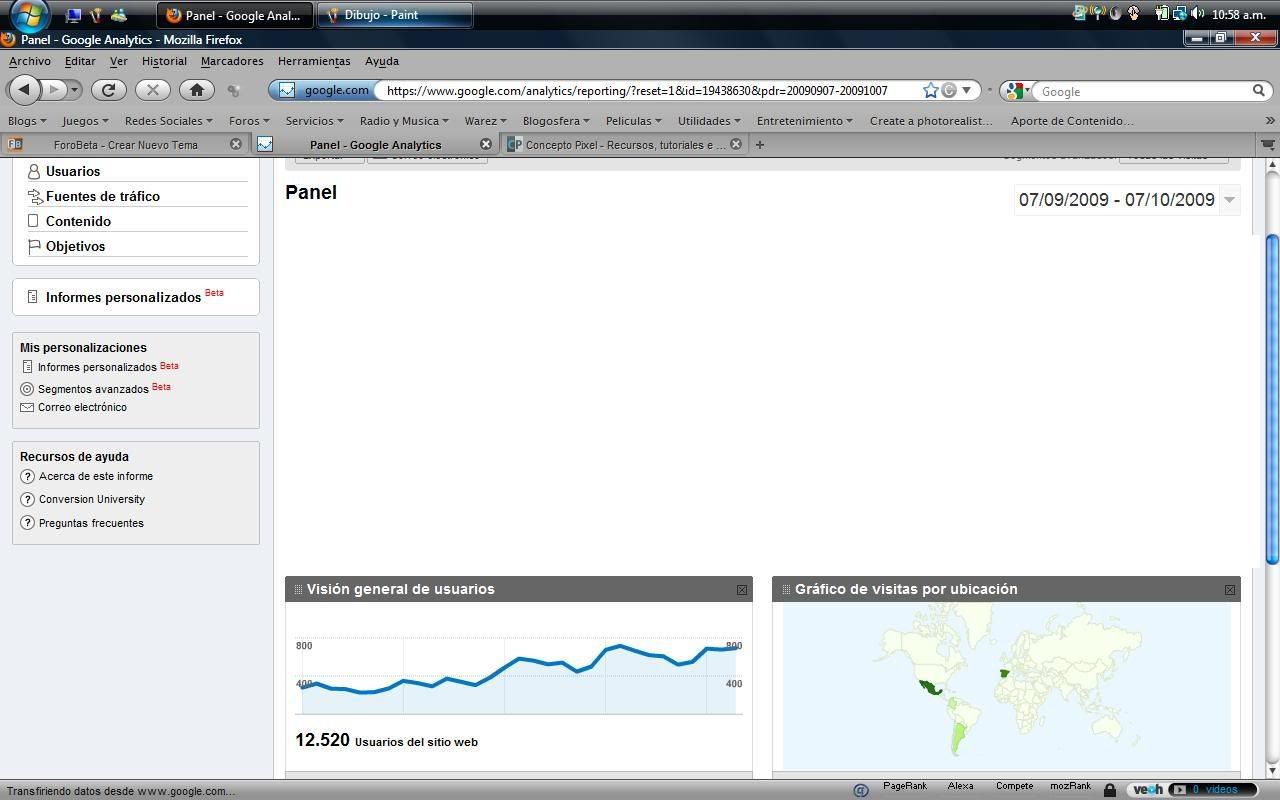Open the Marcadores menu

pos(232,61)
